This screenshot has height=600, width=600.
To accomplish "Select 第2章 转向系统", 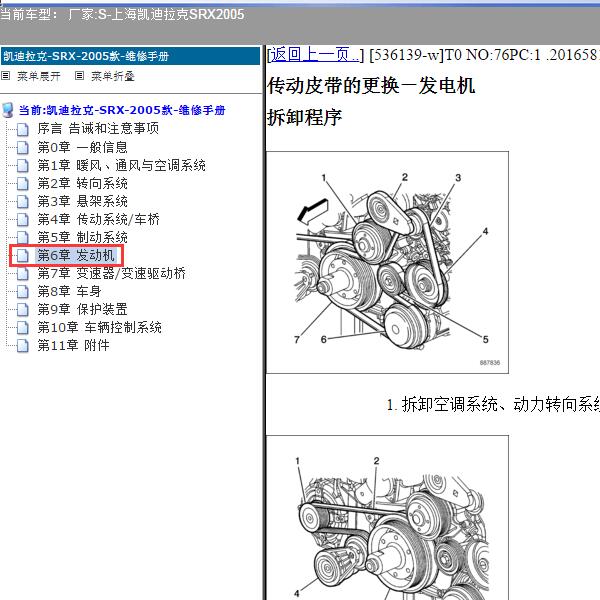I will (82, 183).
